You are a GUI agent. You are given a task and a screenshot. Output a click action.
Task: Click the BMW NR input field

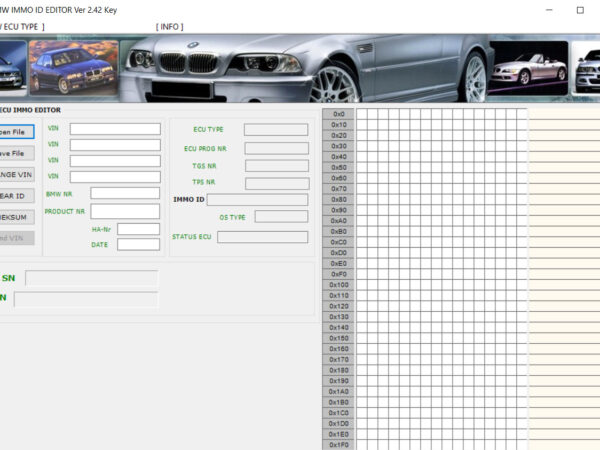click(125, 193)
